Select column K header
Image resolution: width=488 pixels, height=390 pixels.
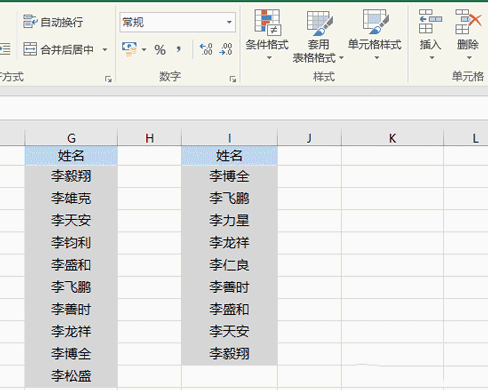coord(392,138)
